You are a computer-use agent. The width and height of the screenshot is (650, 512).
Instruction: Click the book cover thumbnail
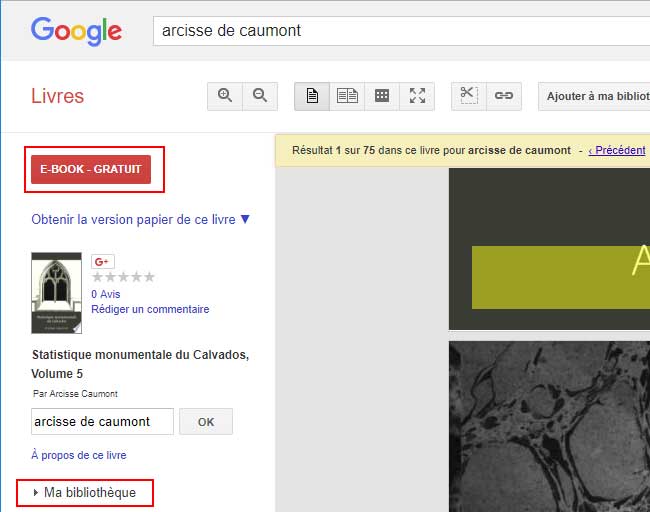56,293
